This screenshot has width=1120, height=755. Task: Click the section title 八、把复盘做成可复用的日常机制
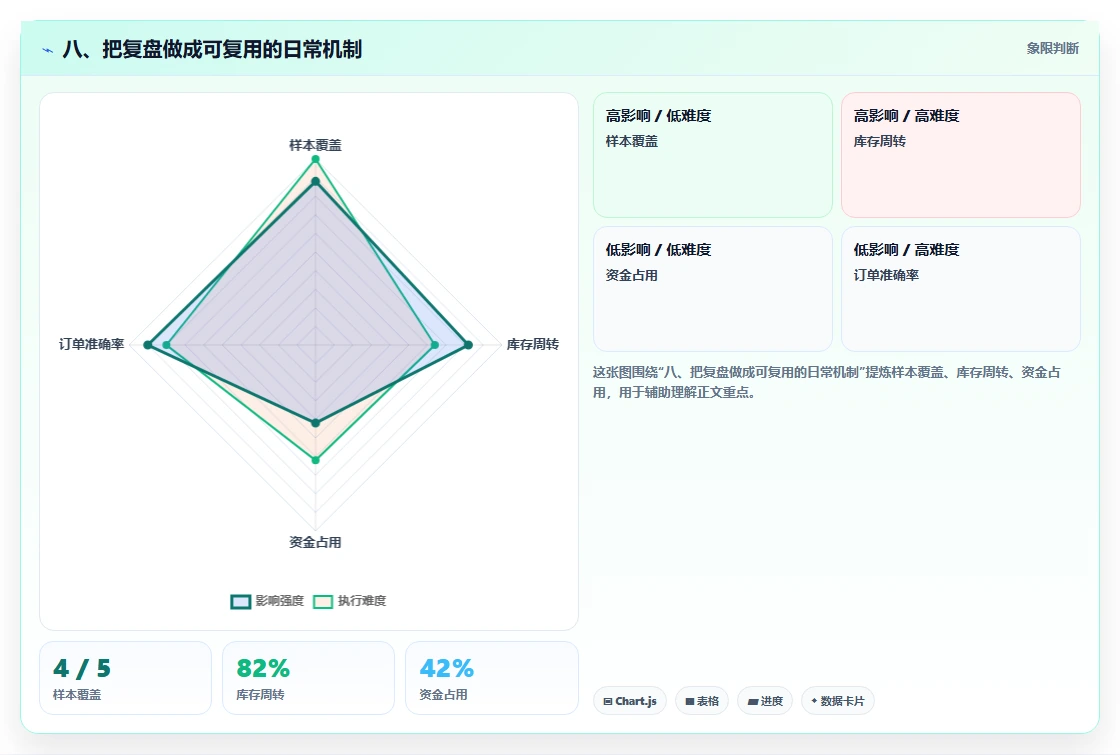(x=212, y=49)
